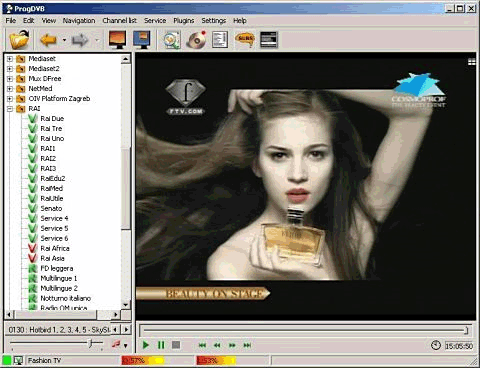The width and height of the screenshot is (480, 368).
Task: Click the previous satellite arrow beside Hotbird
Action: (115, 330)
